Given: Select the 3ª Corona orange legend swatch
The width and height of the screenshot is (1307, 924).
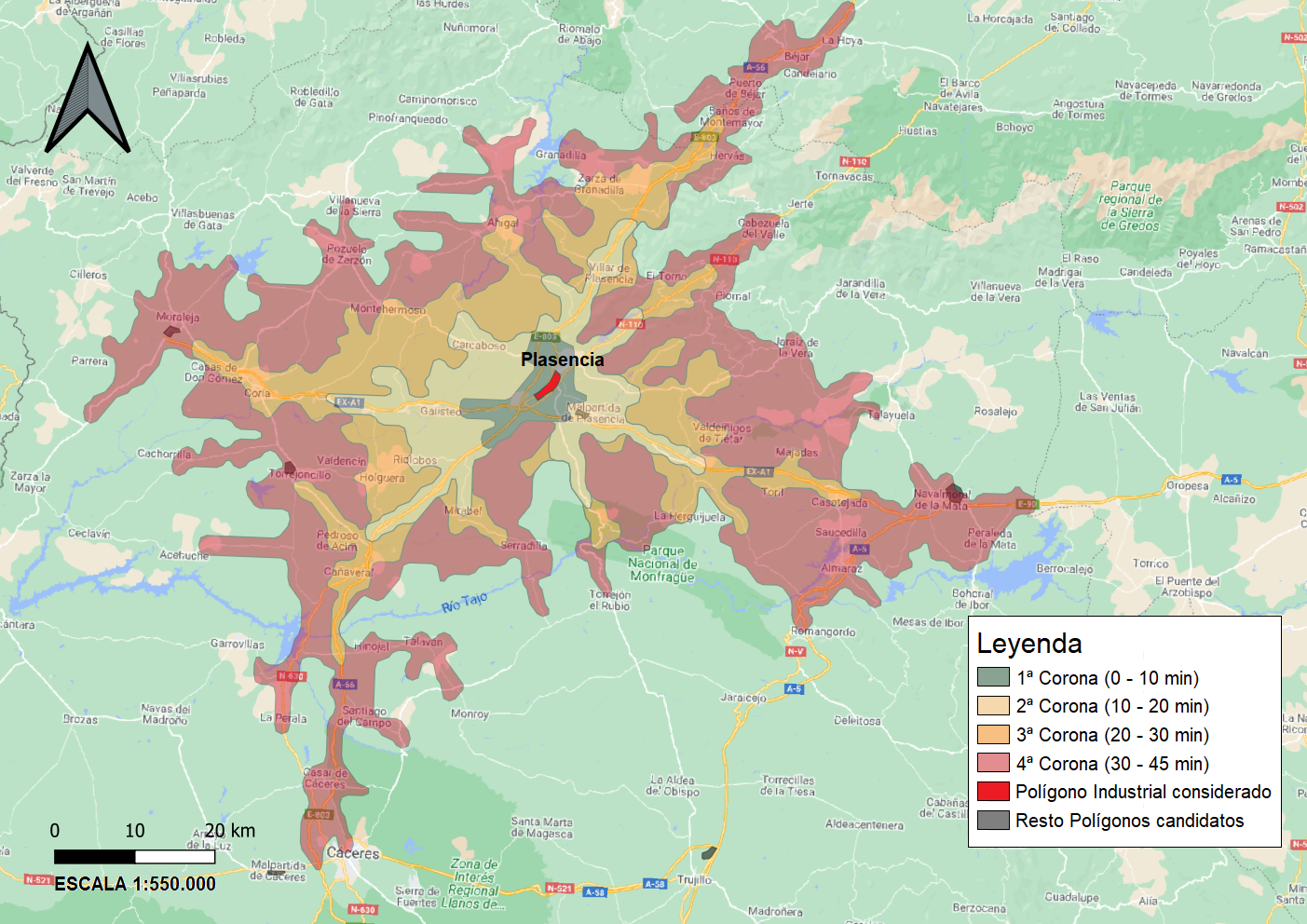Looking at the screenshot, I should [993, 735].
